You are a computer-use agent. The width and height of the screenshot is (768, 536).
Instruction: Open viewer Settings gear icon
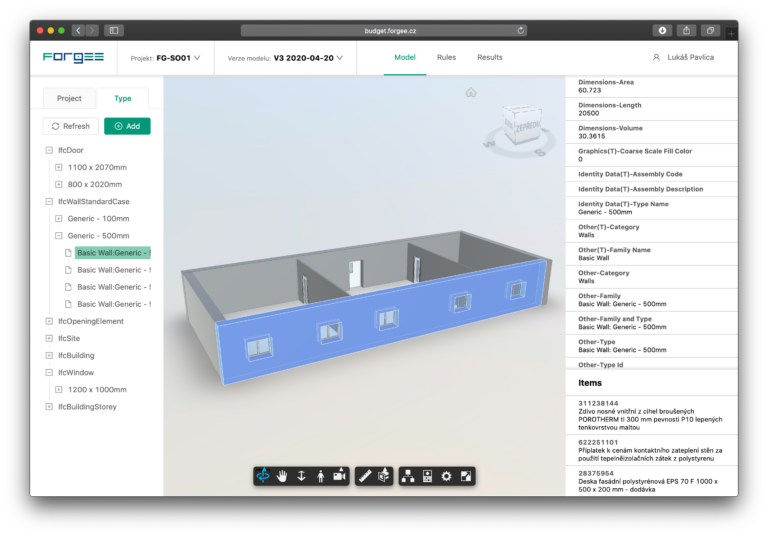(x=447, y=476)
